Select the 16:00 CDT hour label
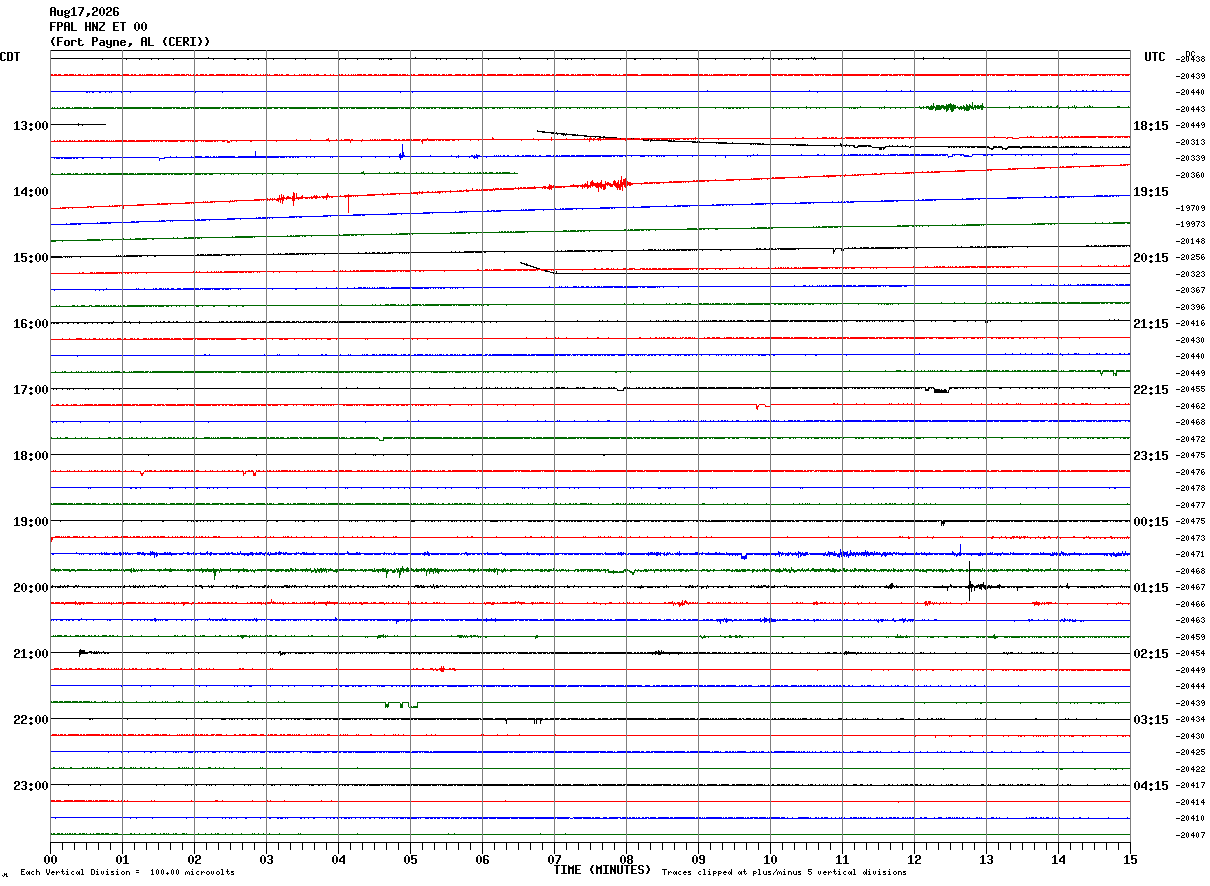The image size is (1210, 886). pos(30,324)
